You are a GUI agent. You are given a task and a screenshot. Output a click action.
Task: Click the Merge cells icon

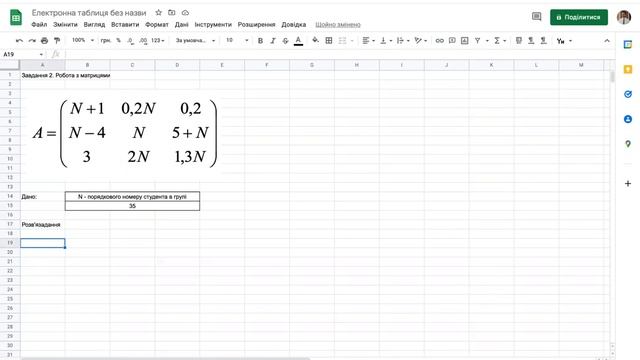[342, 40]
